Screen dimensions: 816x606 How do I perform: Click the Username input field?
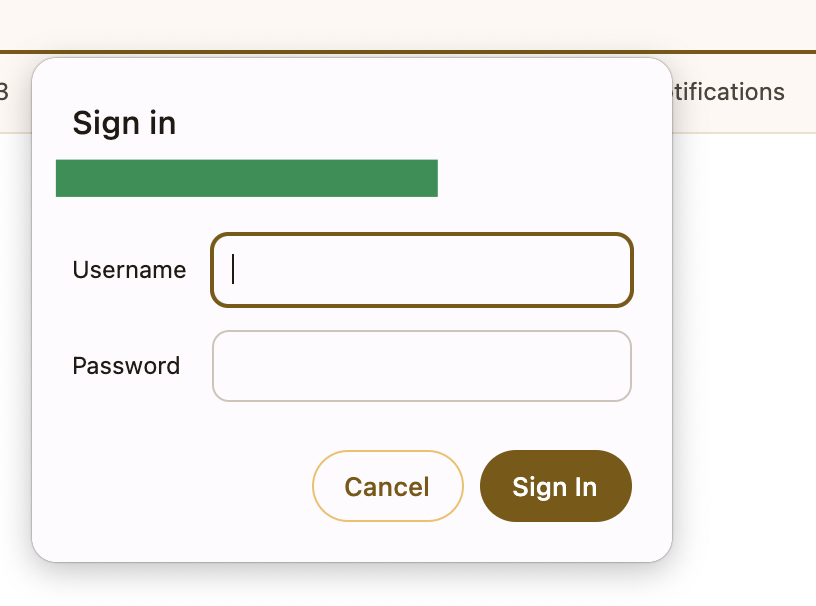tap(421, 270)
